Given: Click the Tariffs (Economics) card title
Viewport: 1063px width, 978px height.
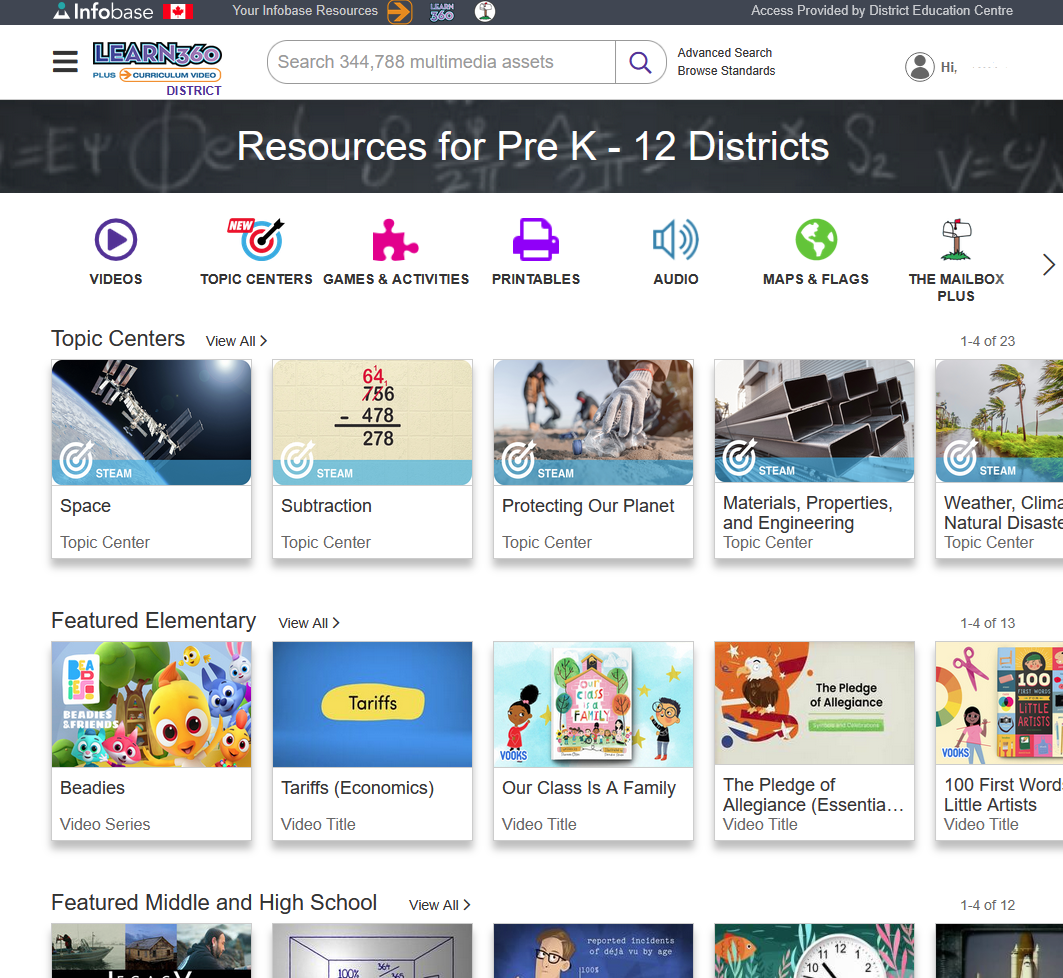Looking at the screenshot, I should point(357,788).
